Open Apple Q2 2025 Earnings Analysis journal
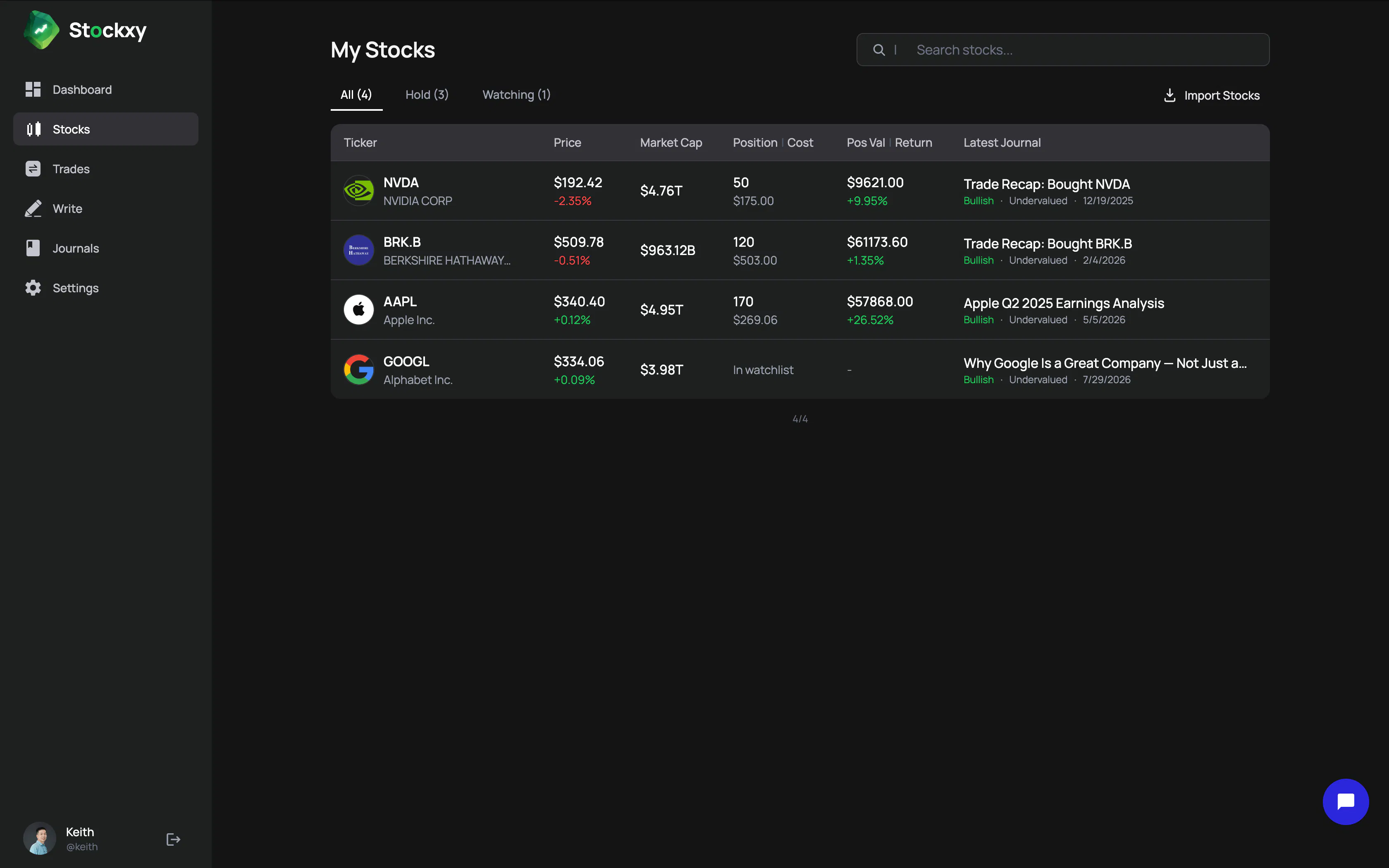 (1064, 303)
